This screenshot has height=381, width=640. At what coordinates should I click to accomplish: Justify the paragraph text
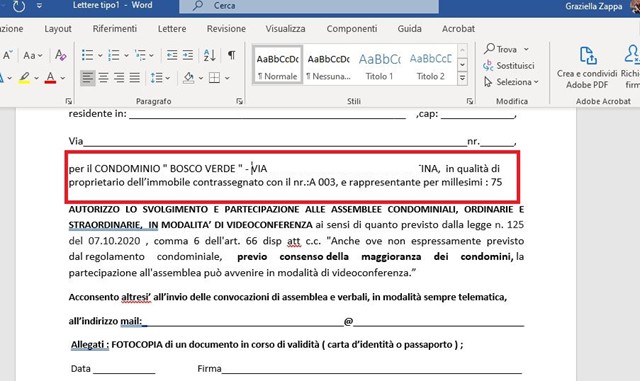pos(134,77)
